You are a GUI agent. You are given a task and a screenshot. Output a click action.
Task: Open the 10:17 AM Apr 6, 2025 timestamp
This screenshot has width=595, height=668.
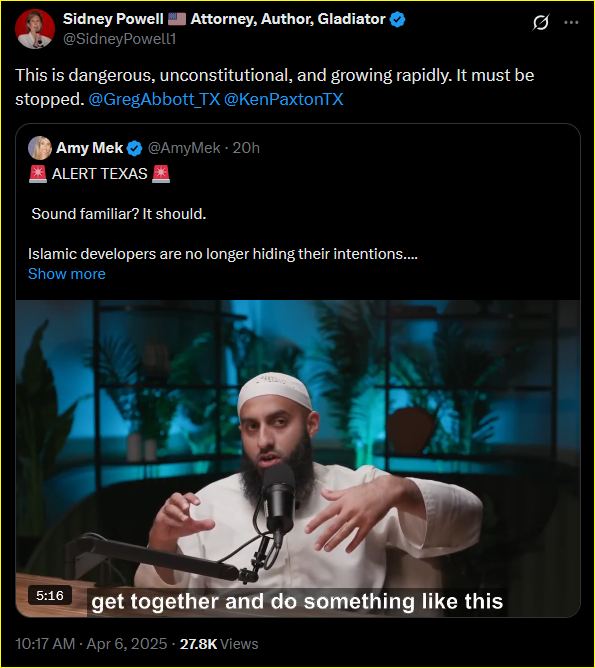pos(91,644)
